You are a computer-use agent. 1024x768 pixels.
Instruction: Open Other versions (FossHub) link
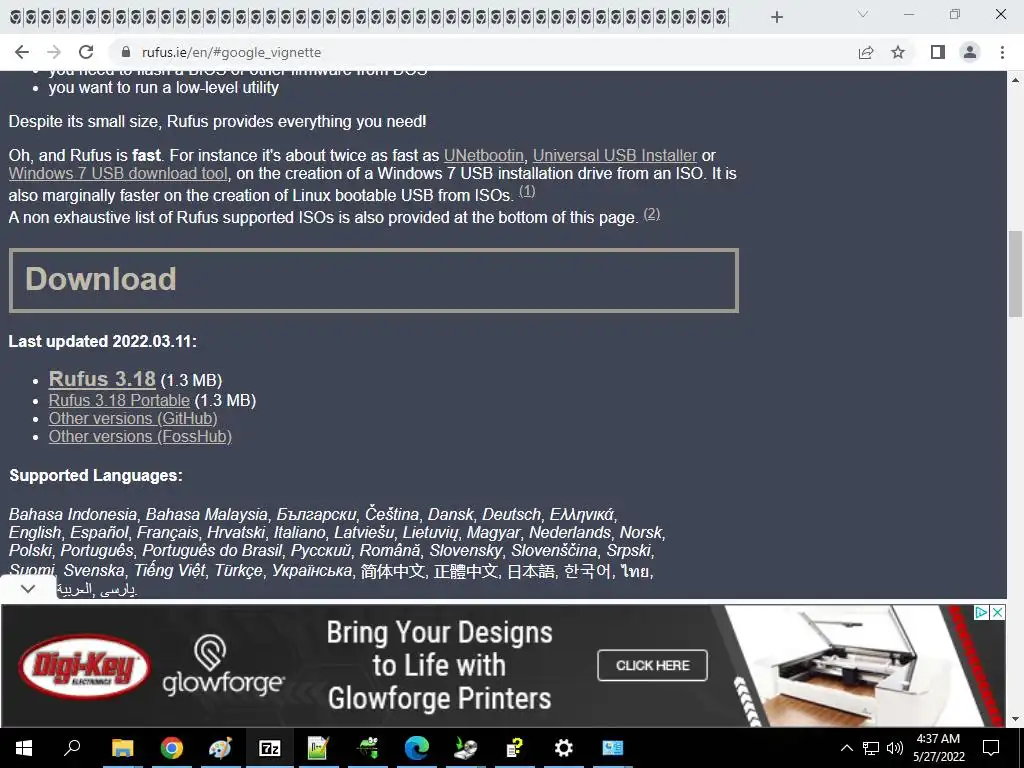[x=140, y=437]
